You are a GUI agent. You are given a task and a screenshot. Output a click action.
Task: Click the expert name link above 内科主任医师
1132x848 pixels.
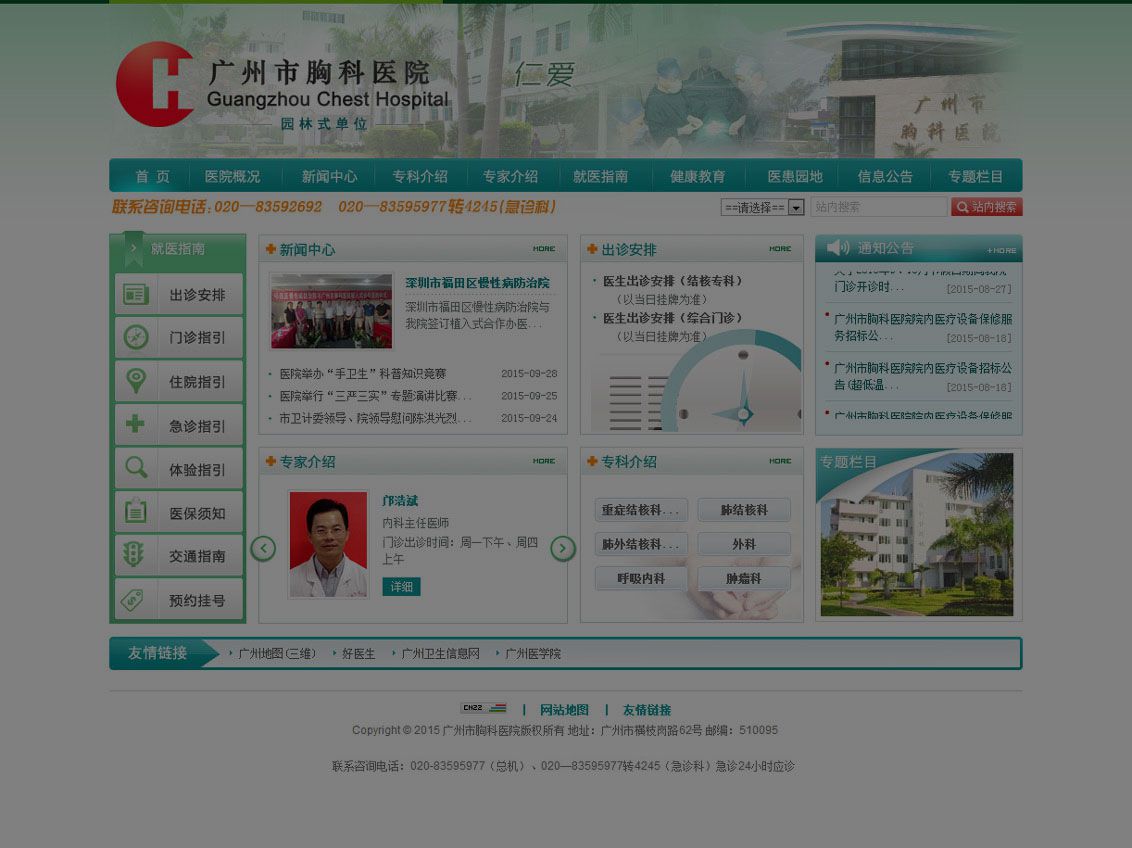[x=400, y=501]
